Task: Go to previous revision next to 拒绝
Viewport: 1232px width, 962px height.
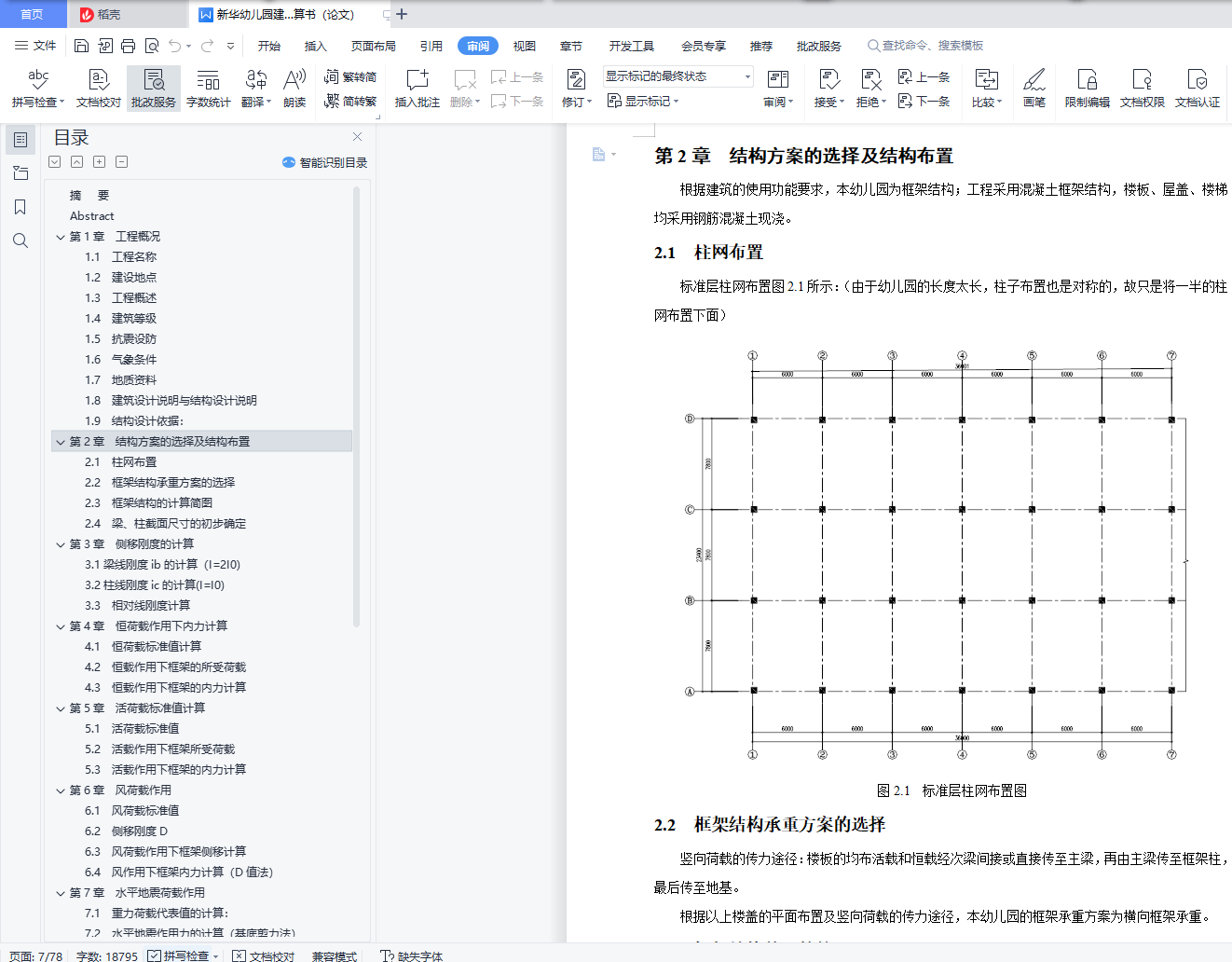Action: pyautogui.click(x=924, y=76)
